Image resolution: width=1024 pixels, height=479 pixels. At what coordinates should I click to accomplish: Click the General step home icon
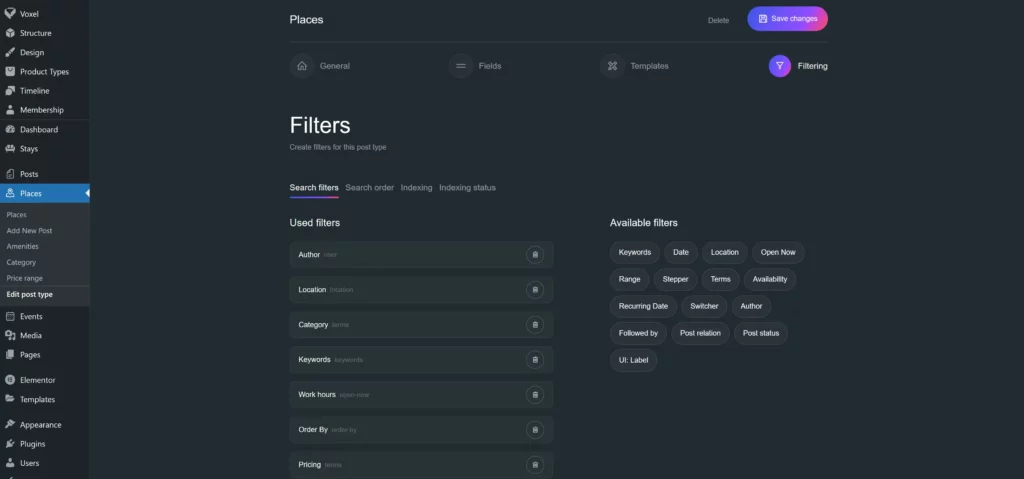[302, 66]
